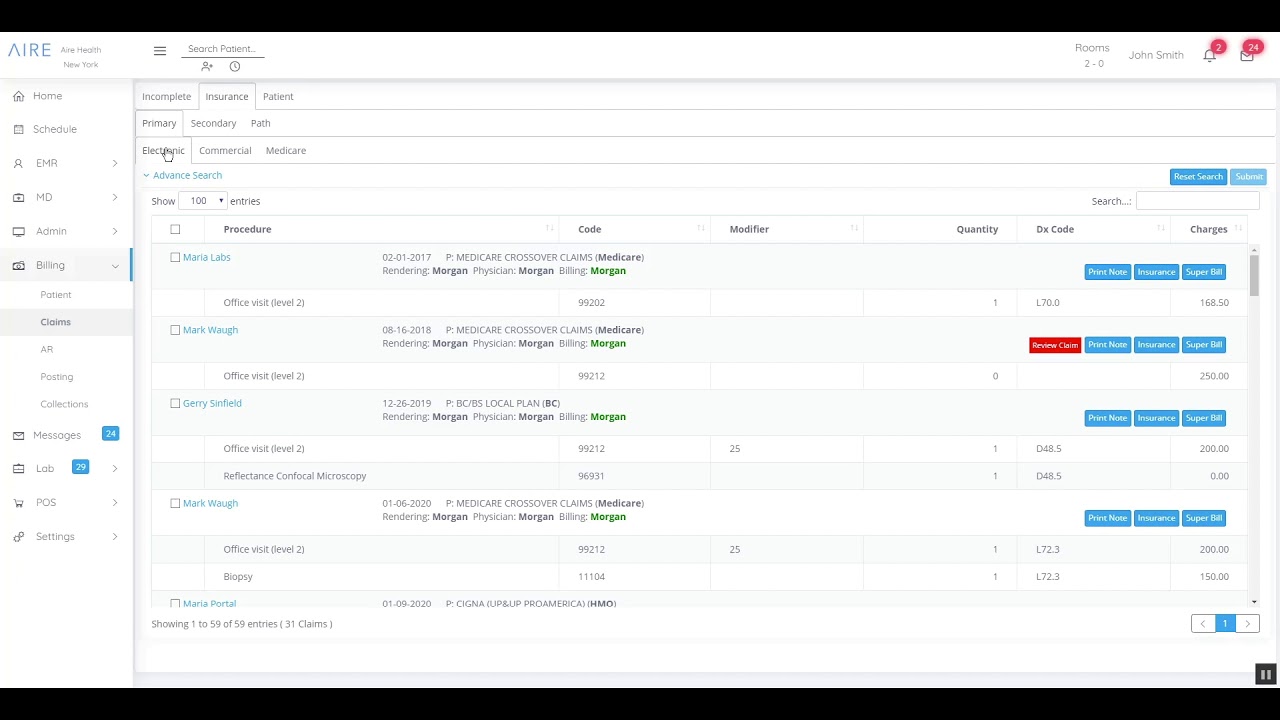Open the hamburger menu icon
This screenshot has width=1280, height=720.
[x=160, y=51]
